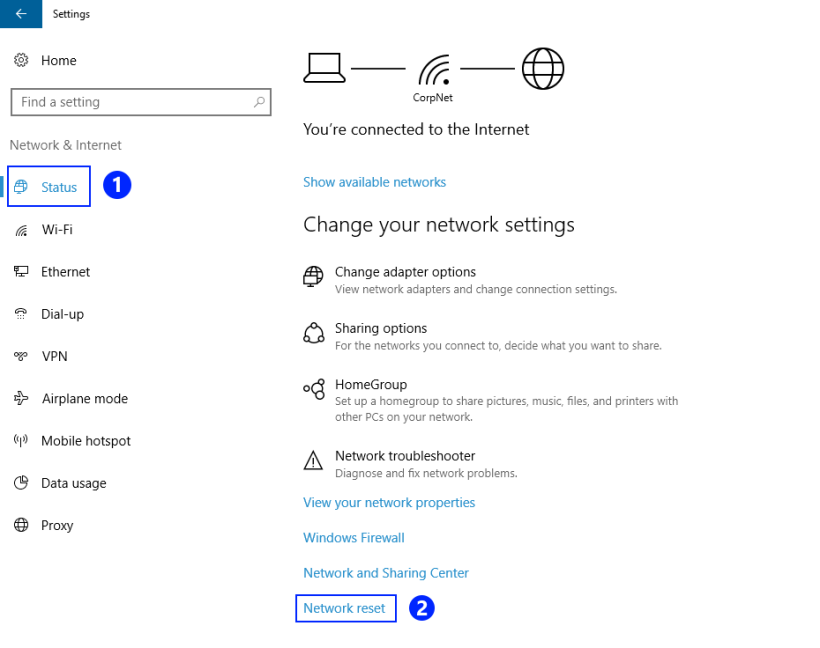Select Dial-up in the sidebar
The width and height of the screenshot is (820, 648).
[x=62, y=314]
